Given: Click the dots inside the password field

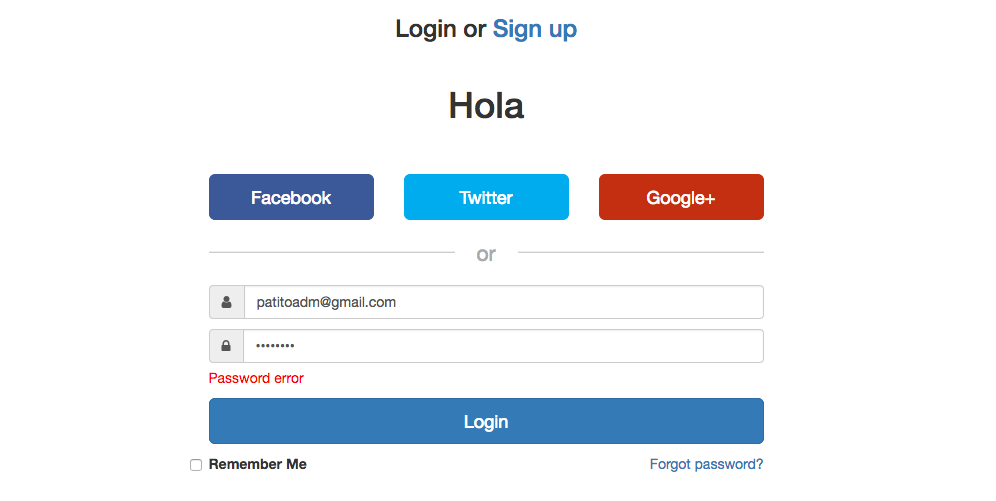Looking at the screenshot, I should pyautogui.click(x=275, y=347).
